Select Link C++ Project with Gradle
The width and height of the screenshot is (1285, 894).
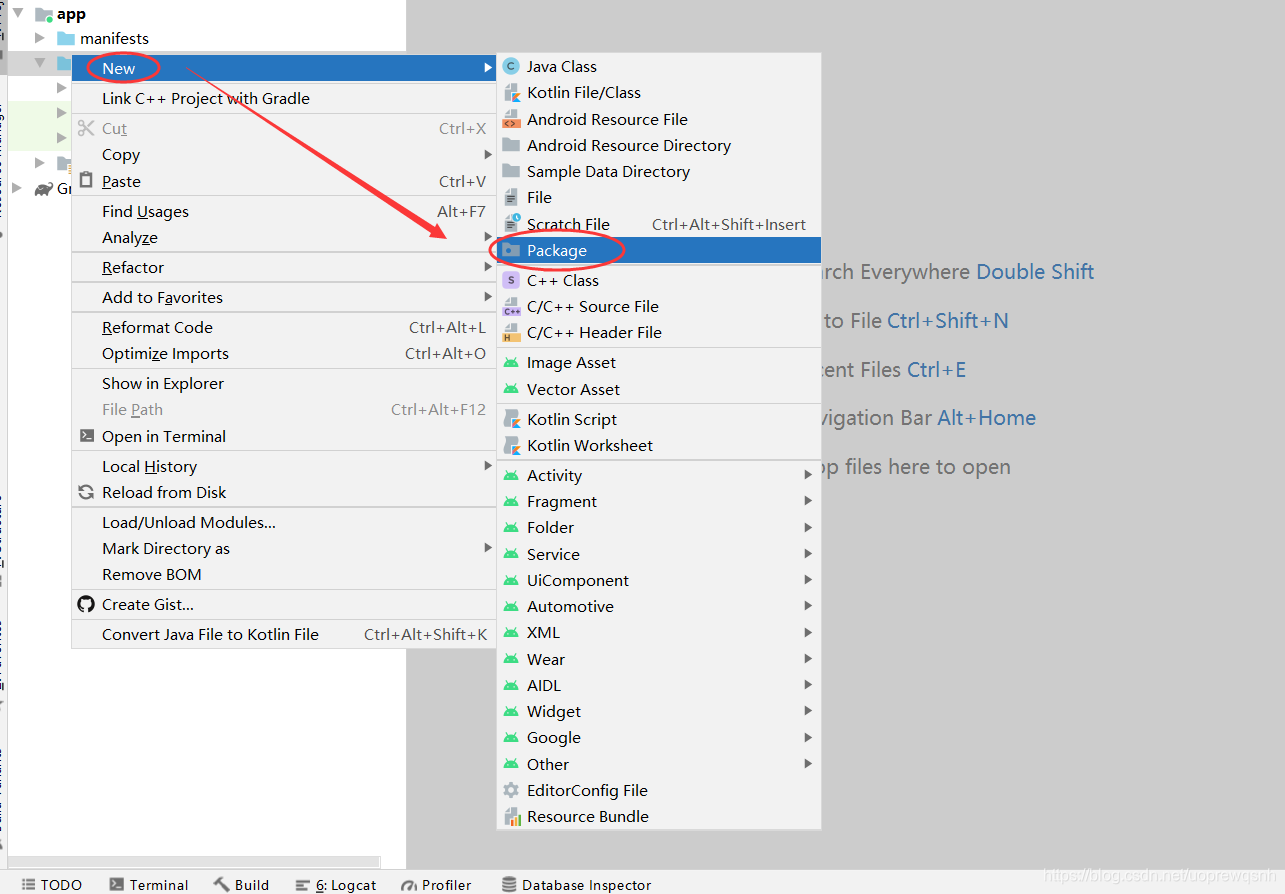pyautogui.click(x=284, y=99)
